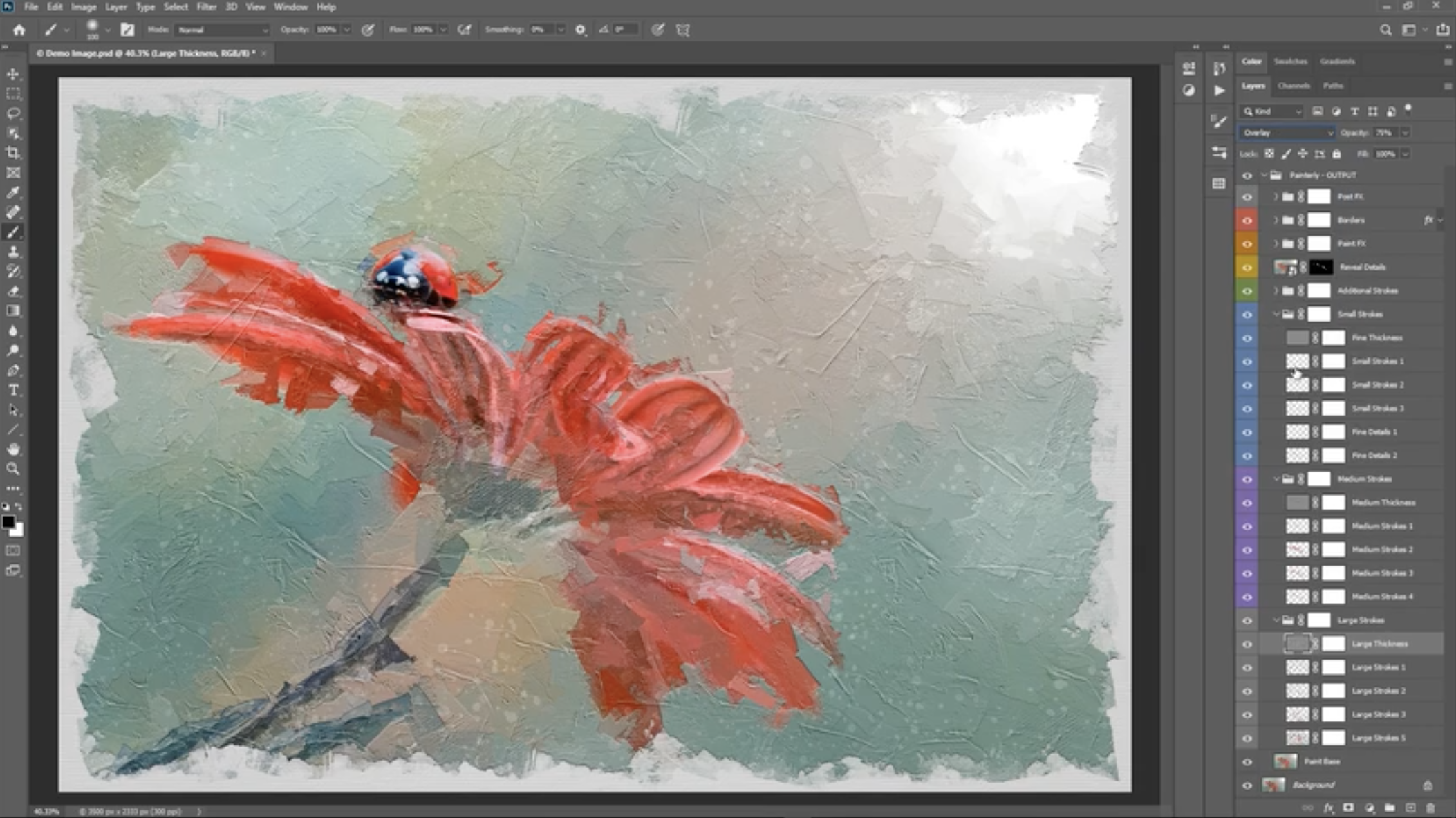
Task: Open layer Opacity 75% dropdown arrow
Action: tap(1405, 133)
